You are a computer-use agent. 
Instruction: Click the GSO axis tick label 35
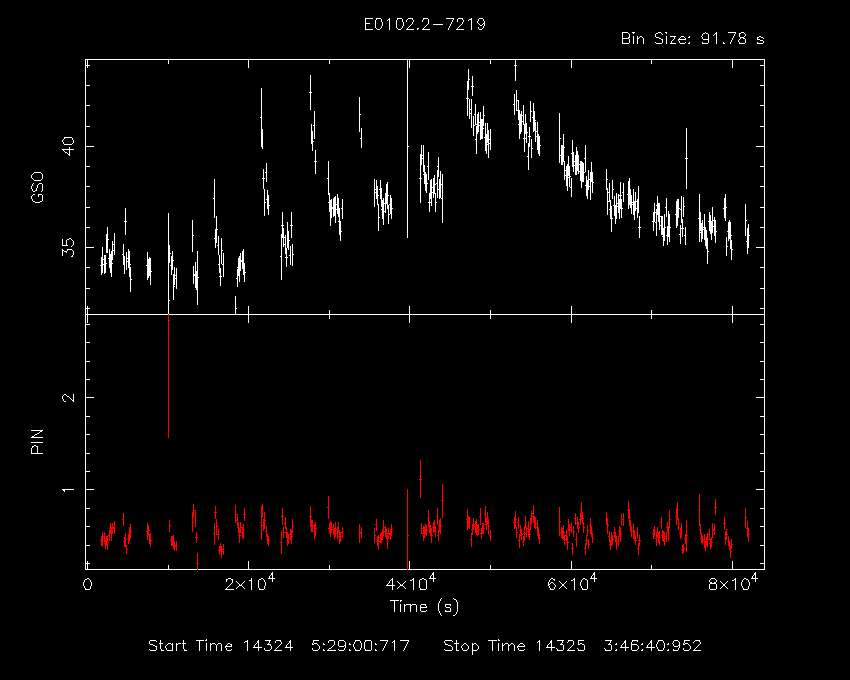[x=68, y=248]
